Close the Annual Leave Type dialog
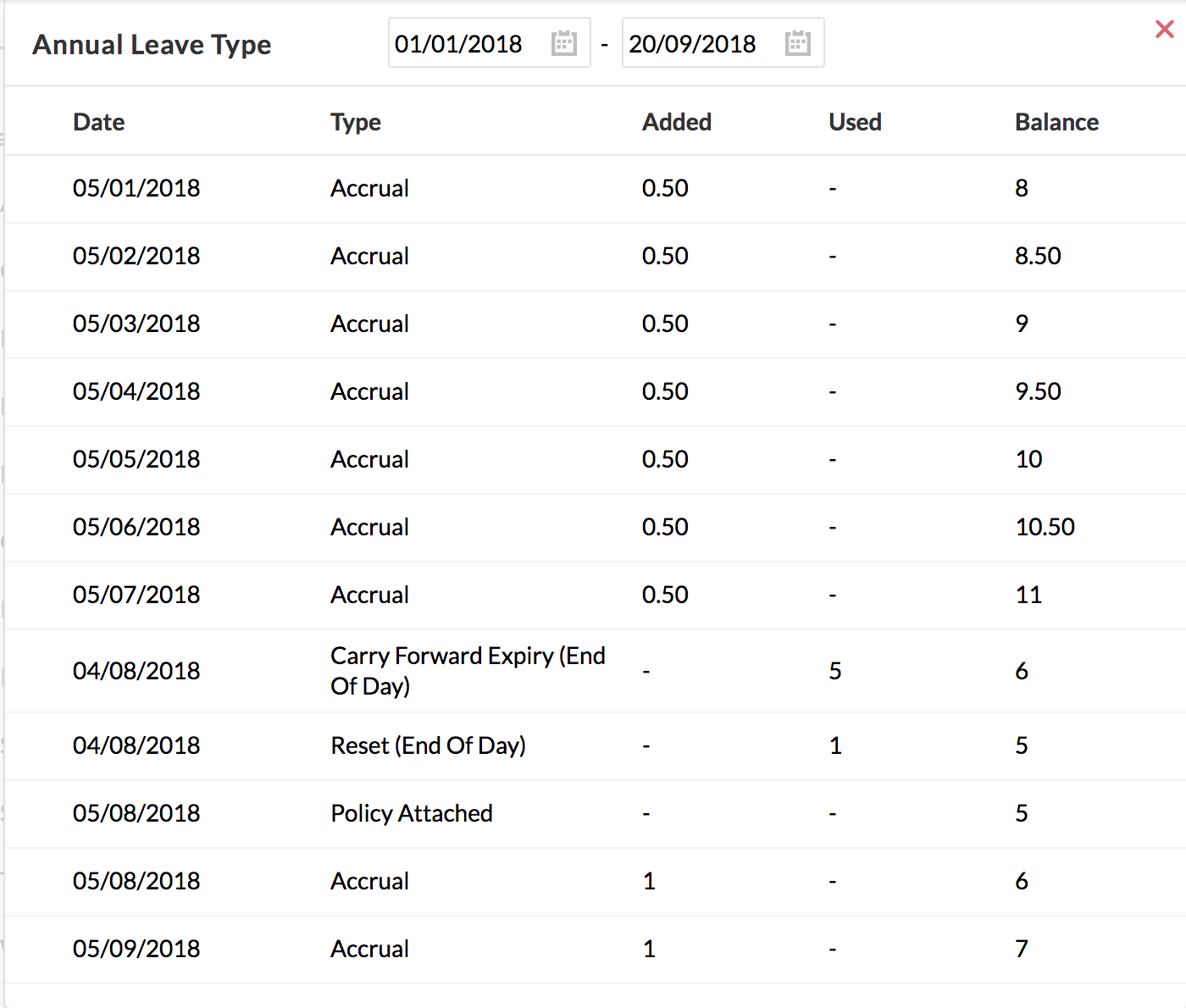 point(1165,30)
